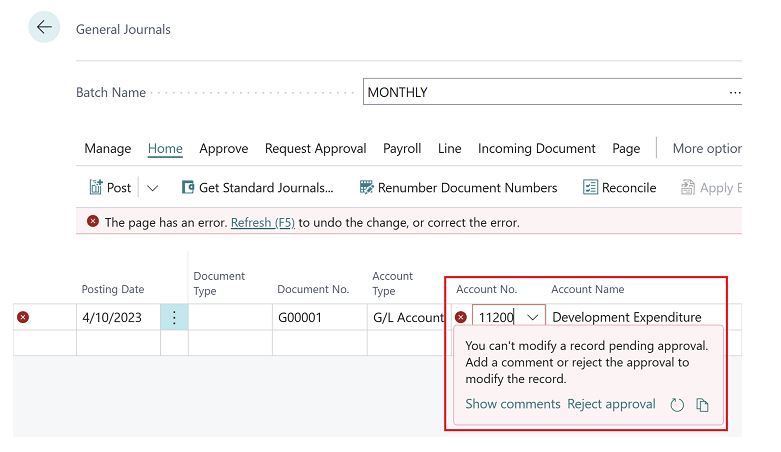Click Show comments link
This screenshot has width=781, height=452.
pyautogui.click(x=512, y=404)
